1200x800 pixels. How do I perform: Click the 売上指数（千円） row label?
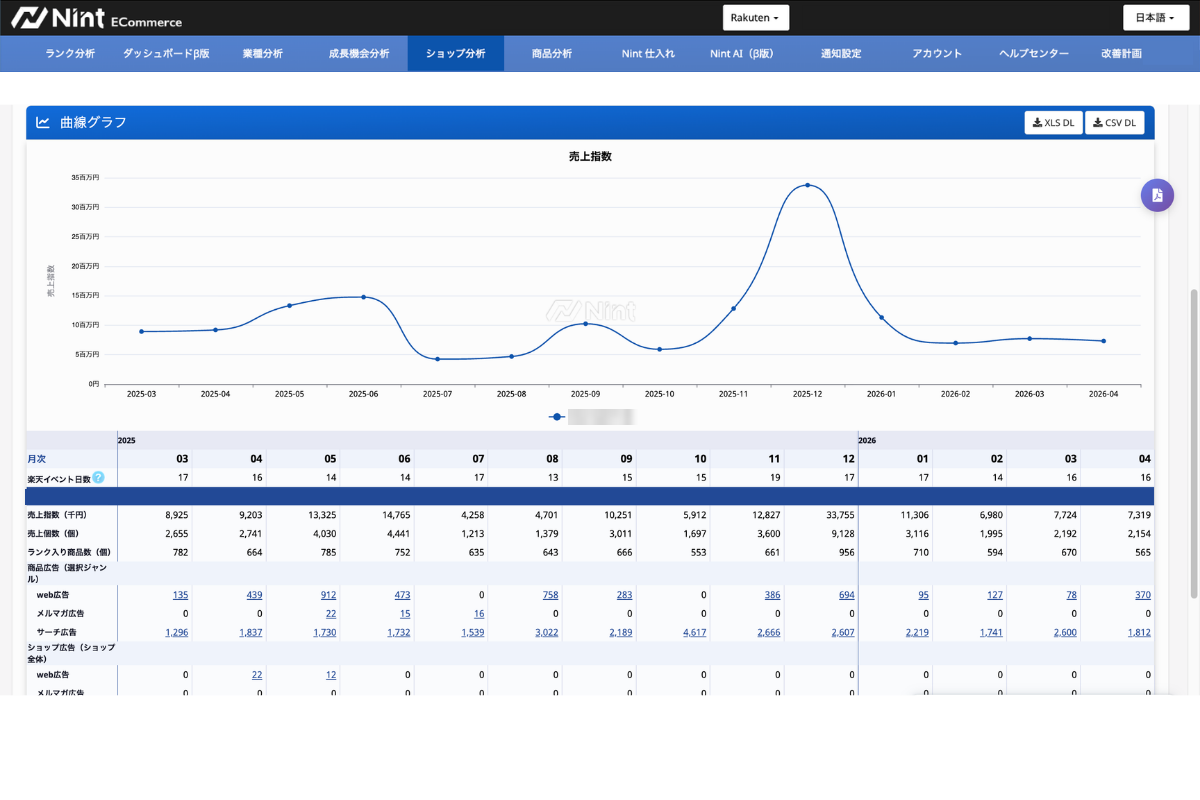(x=56, y=514)
